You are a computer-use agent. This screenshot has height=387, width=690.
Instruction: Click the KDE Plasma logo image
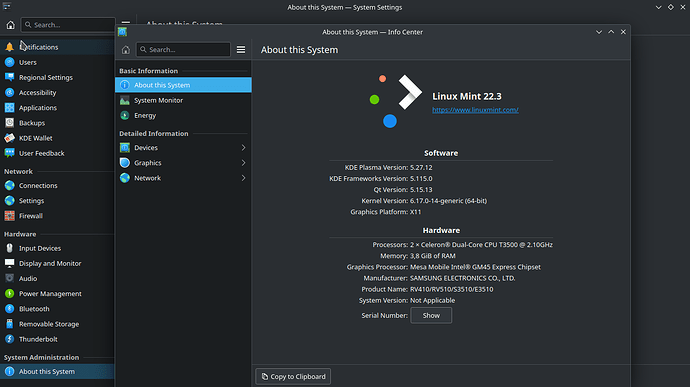[x=395, y=101]
